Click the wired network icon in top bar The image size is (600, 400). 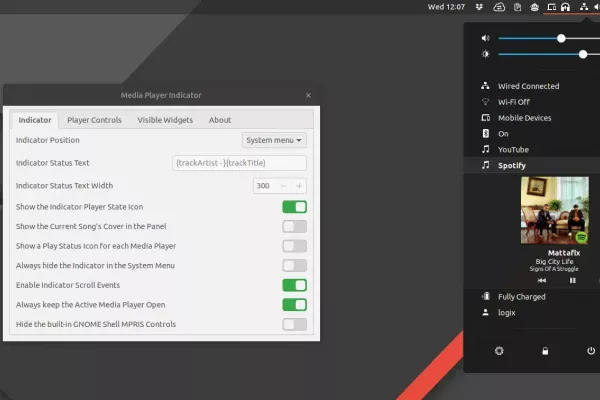point(584,7)
